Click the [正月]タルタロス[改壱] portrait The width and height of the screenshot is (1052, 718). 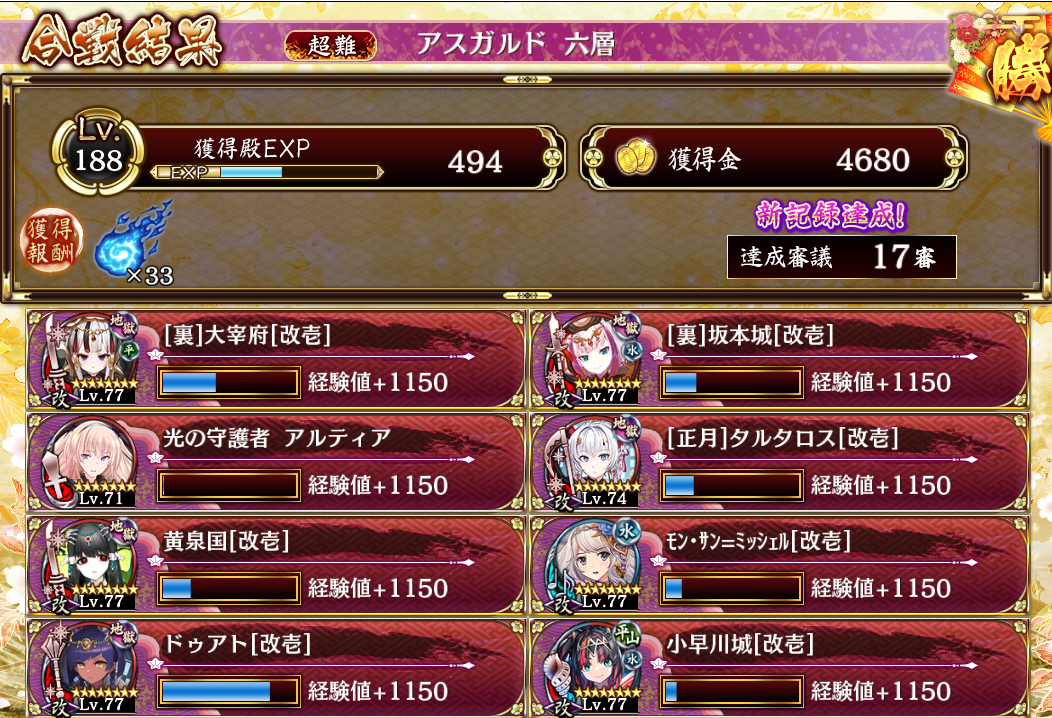coord(594,463)
